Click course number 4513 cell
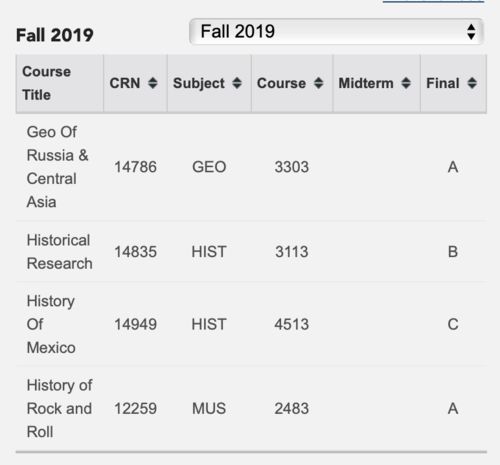The image size is (500, 465). (x=292, y=324)
